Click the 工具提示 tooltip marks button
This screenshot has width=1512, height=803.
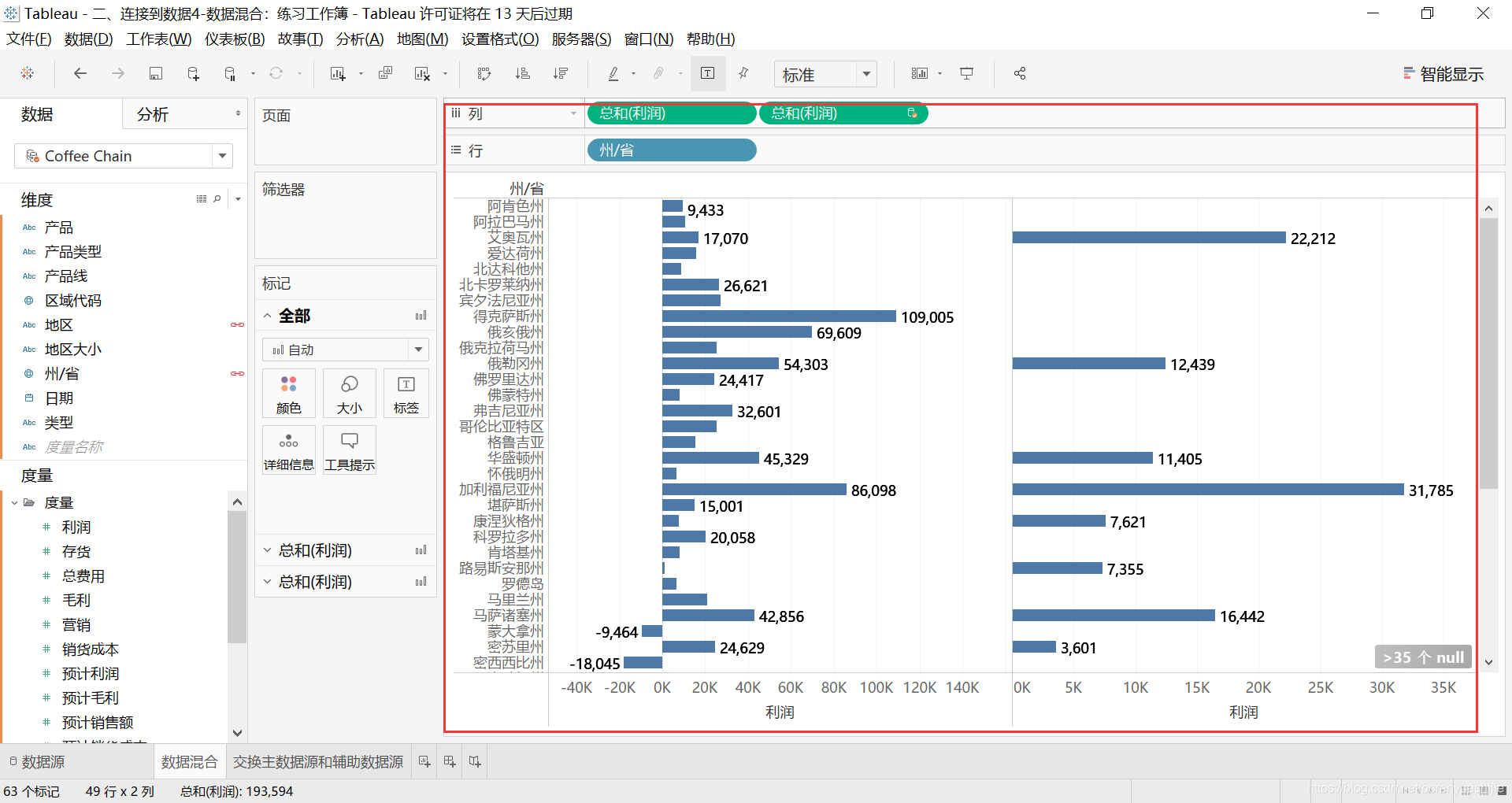pyautogui.click(x=350, y=450)
